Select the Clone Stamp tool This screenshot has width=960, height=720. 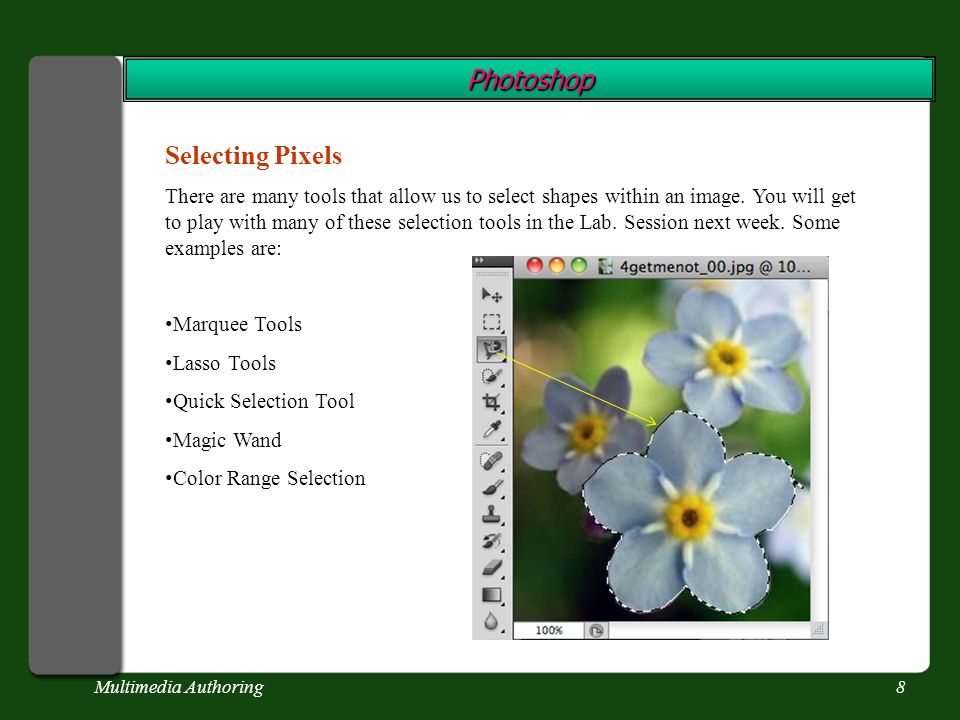coord(492,515)
